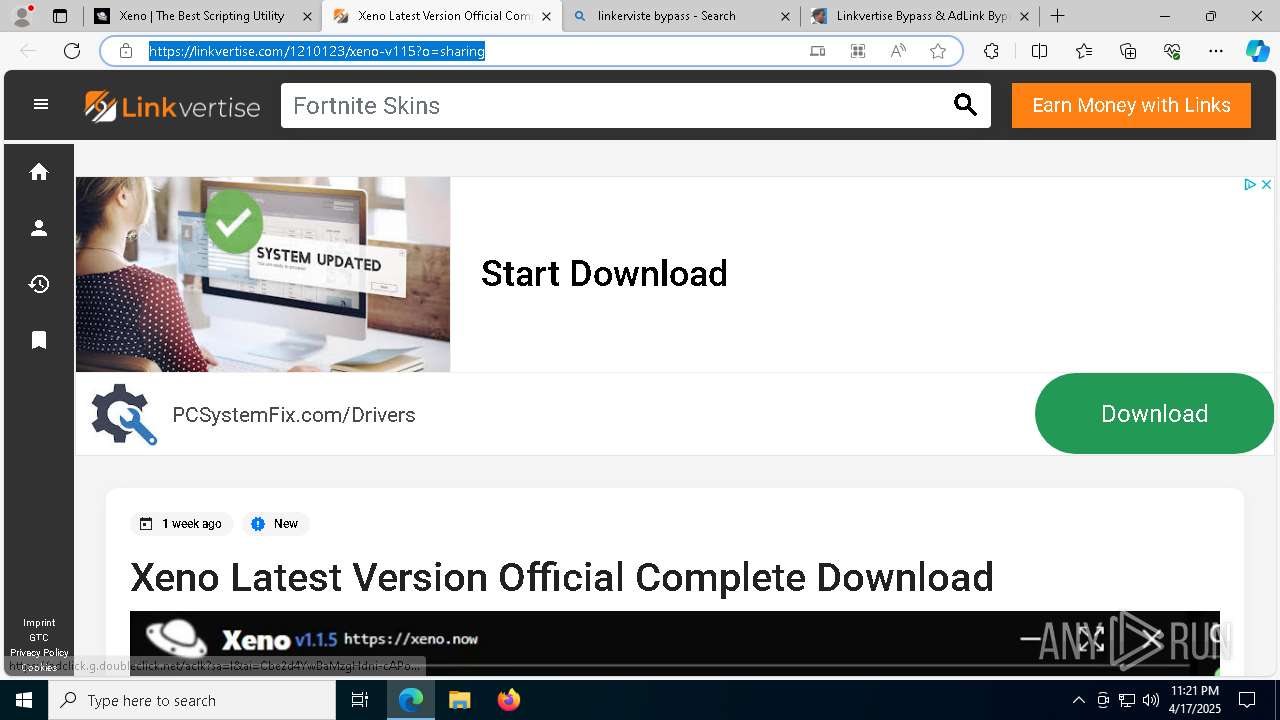1280x720 pixels.
Task: Click the Start Download ad headline
Action: pos(604,274)
